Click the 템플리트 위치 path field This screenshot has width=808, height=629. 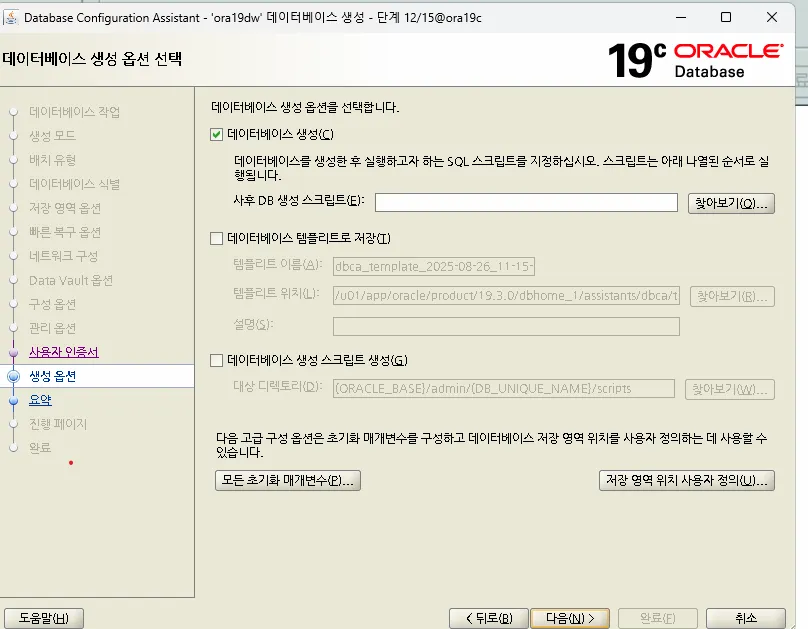506,296
